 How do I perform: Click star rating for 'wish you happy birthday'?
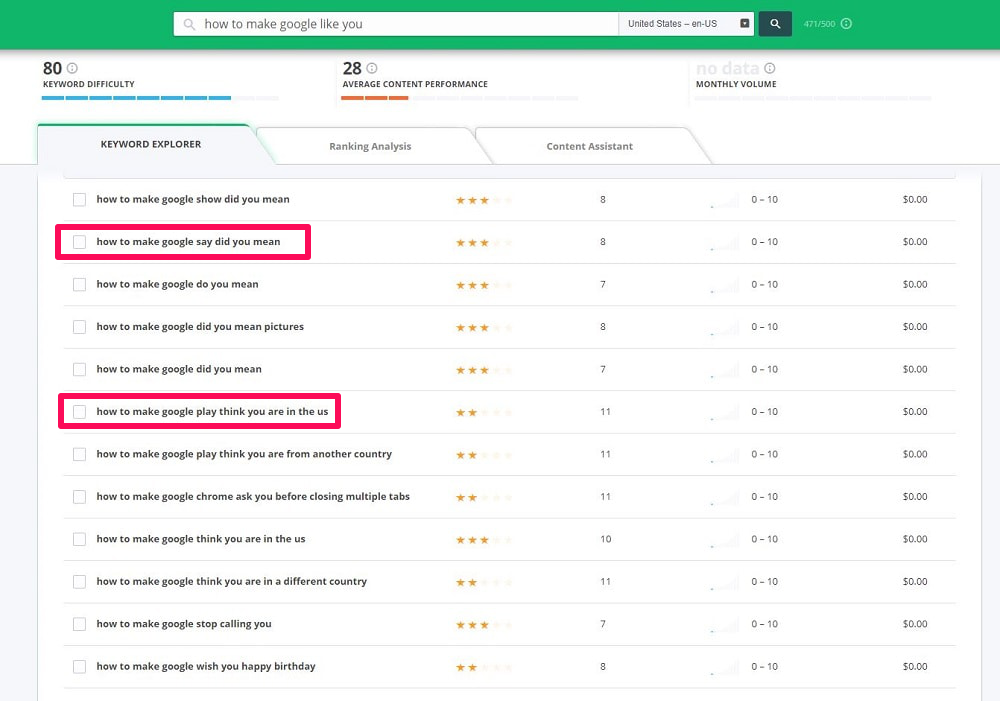(x=483, y=667)
